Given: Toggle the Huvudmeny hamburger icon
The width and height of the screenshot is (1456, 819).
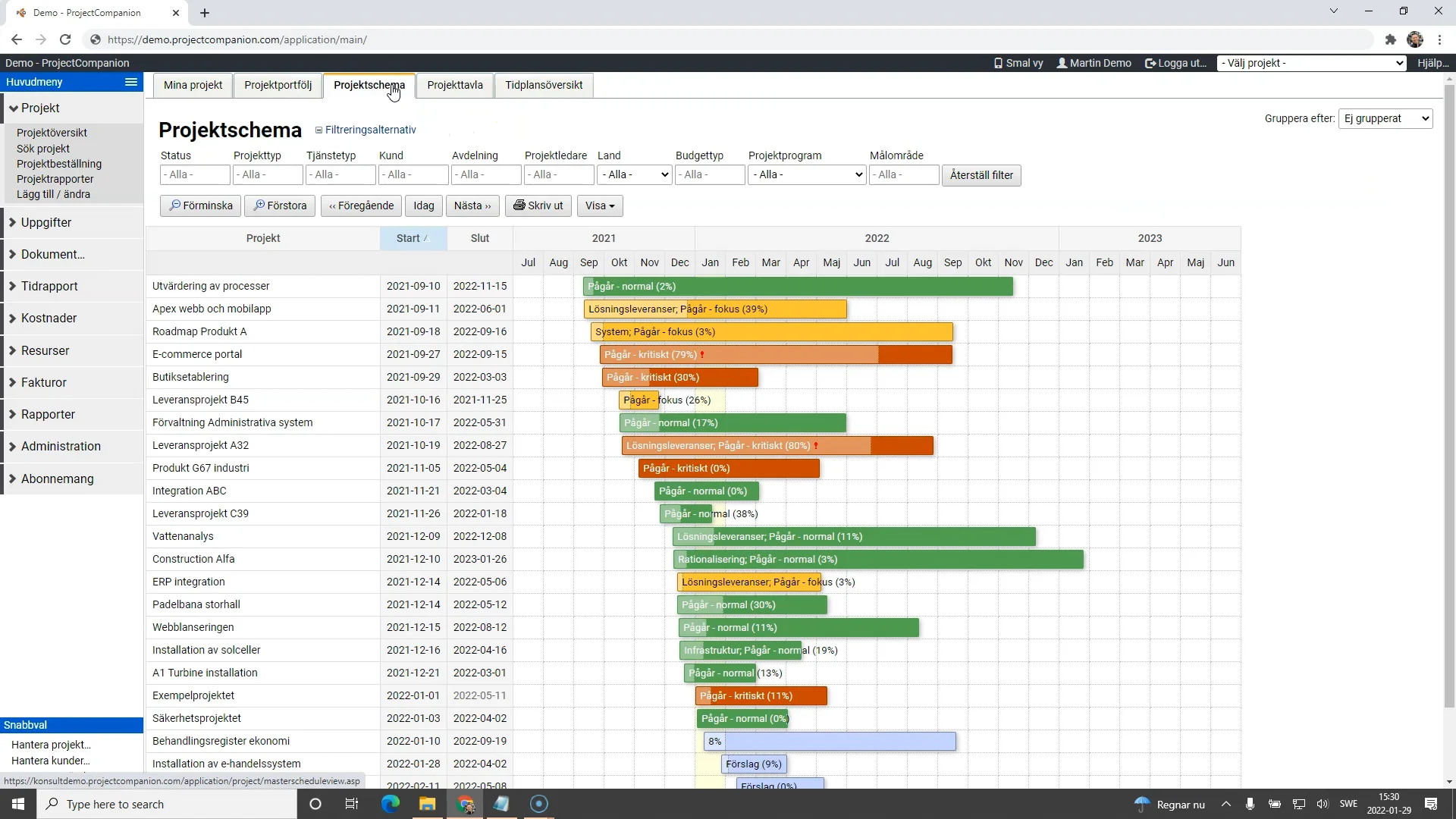Looking at the screenshot, I should (x=131, y=82).
